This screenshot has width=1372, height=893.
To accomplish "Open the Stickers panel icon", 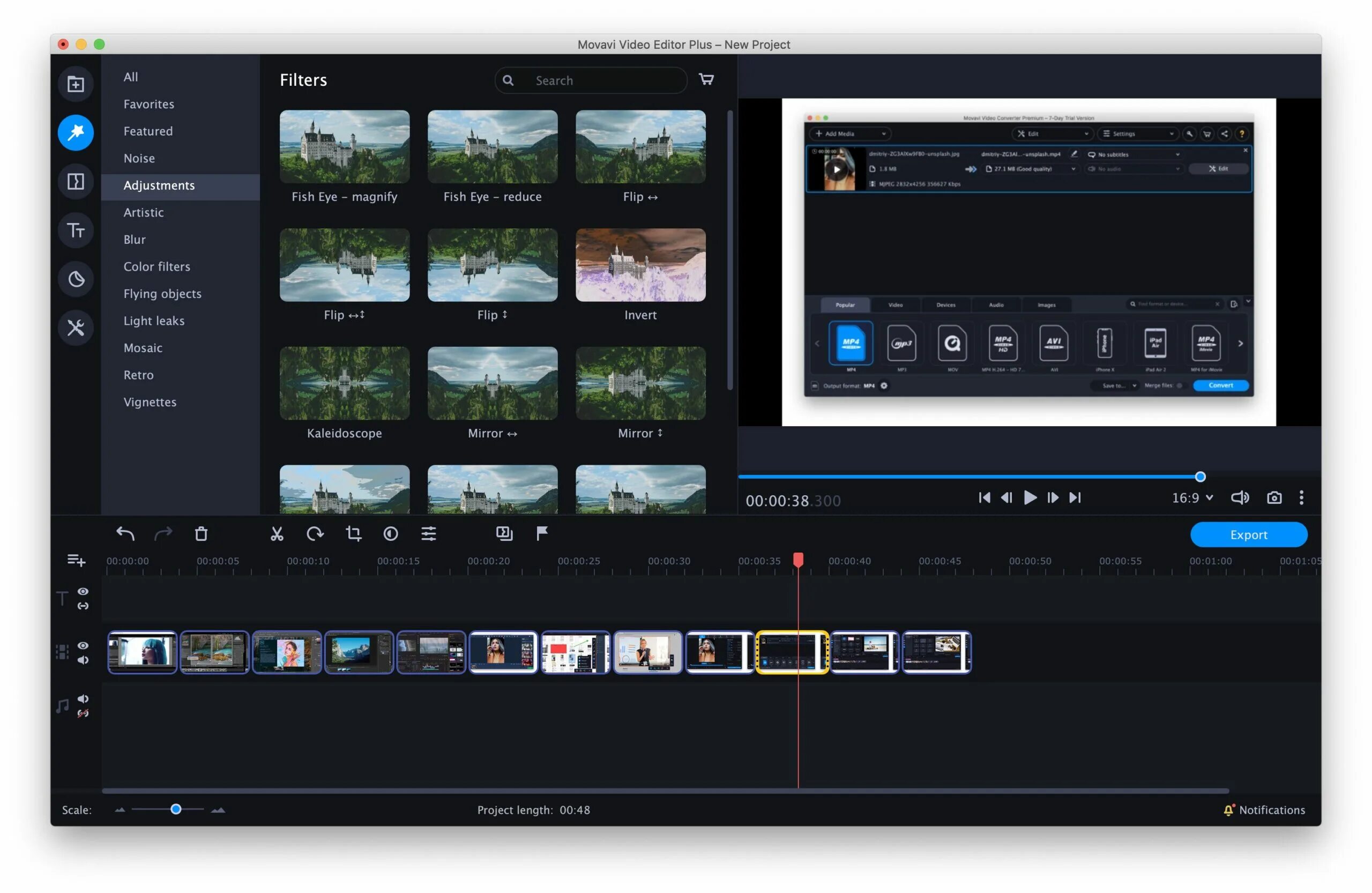I will click(x=76, y=280).
